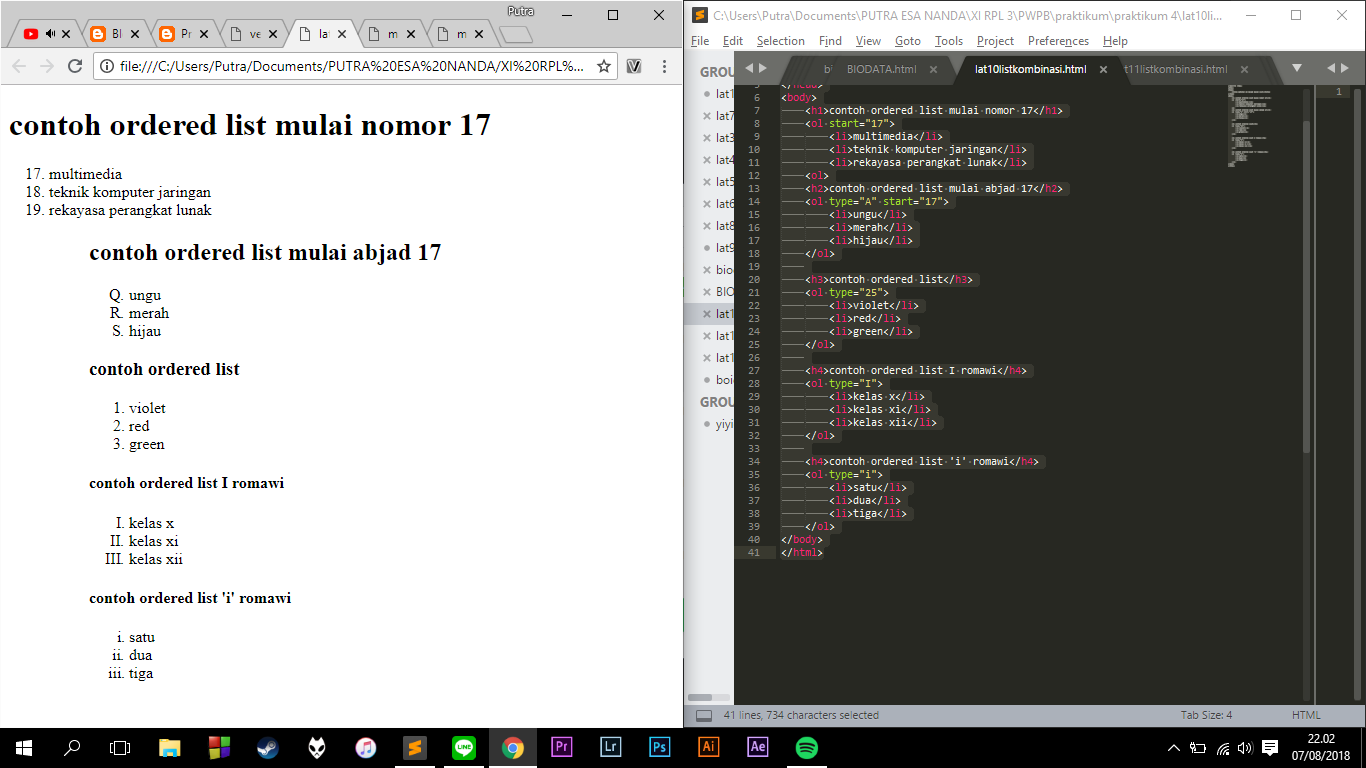This screenshot has height=768, width=1366.
Task: Mute the YouTube tab audio icon
Action: coord(50,34)
